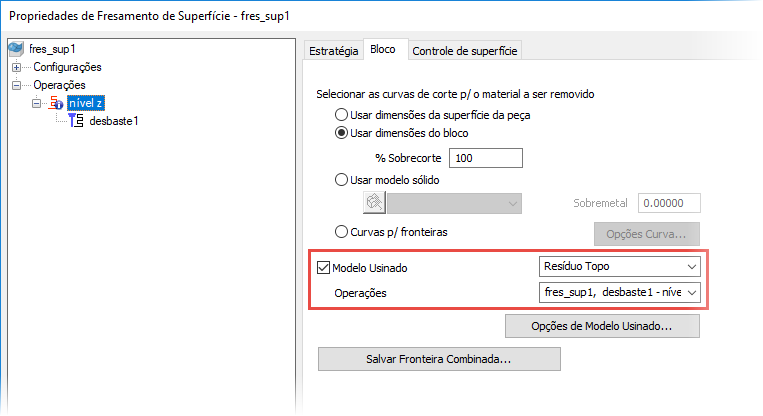The image size is (763, 416).
Task: Select 'Curvas p/ fronteiras' radio button
Action: pos(342,232)
